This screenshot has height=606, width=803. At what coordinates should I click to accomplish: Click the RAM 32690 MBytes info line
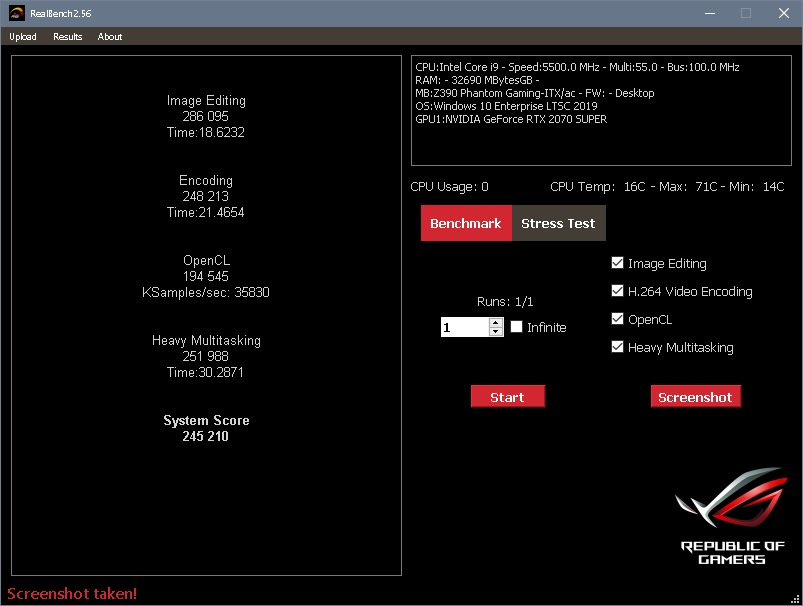coord(477,80)
